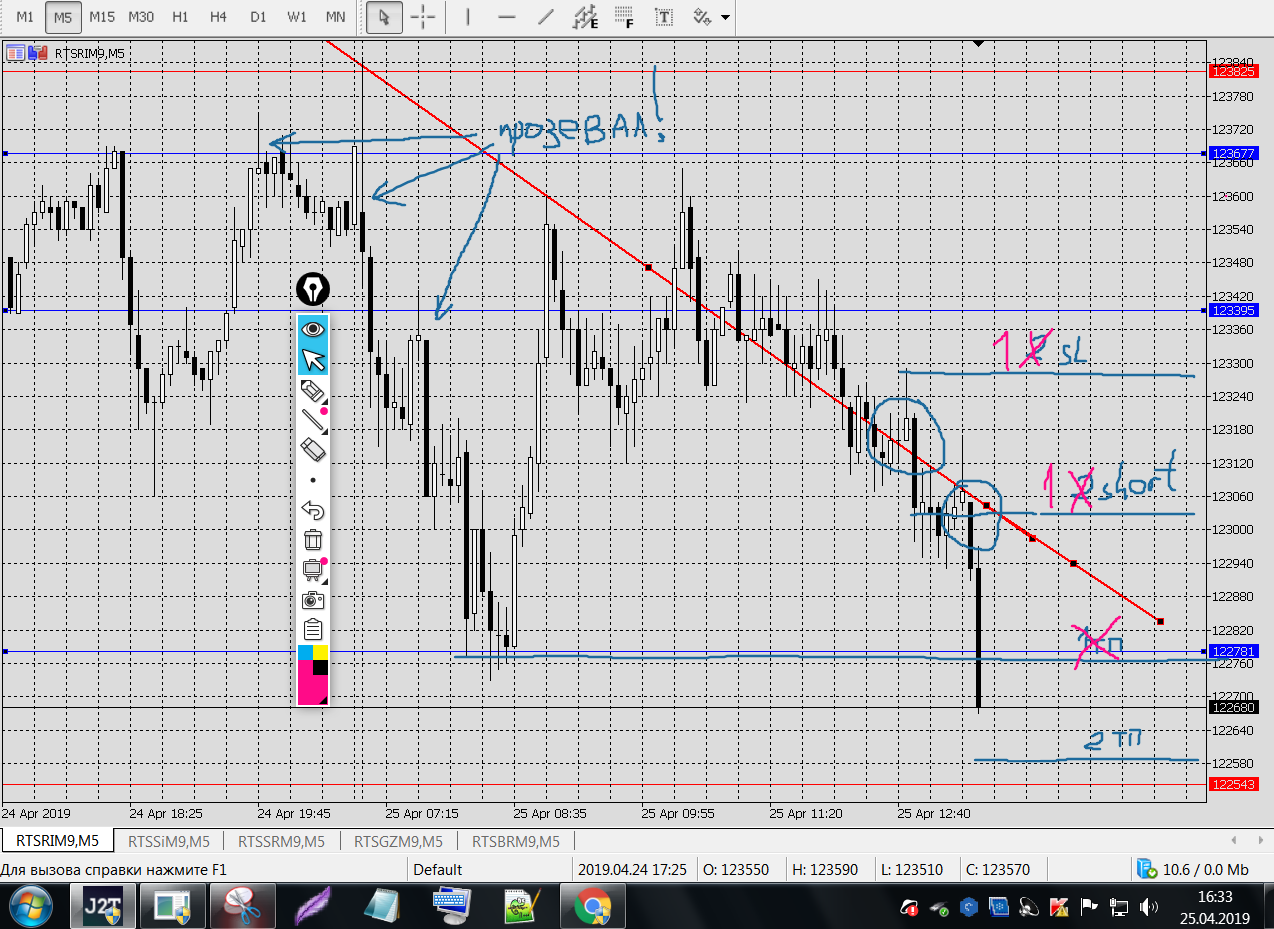The height and width of the screenshot is (929, 1274).
Task: Select the cursor pointer tool in the top toolbar
Action: click(385, 17)
